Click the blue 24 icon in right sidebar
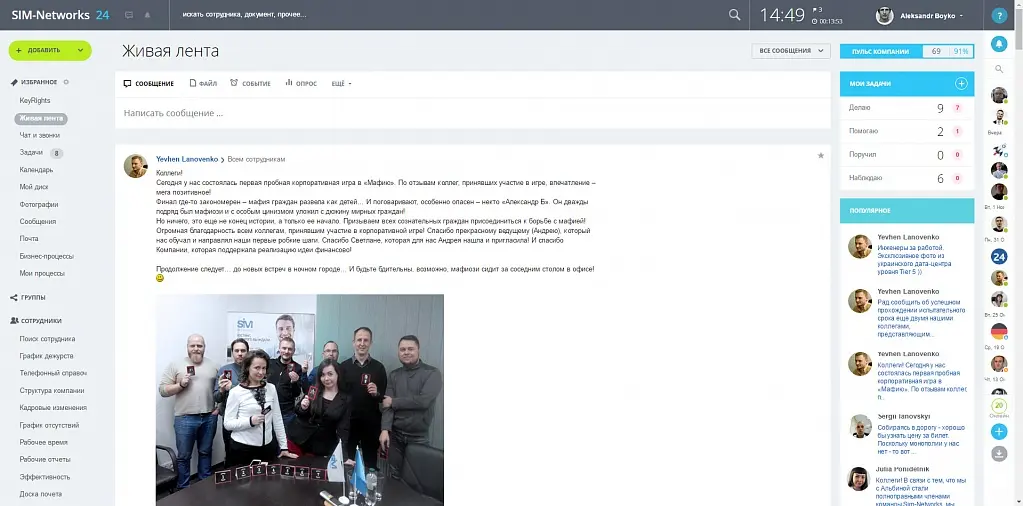 [x=998, y=257]
